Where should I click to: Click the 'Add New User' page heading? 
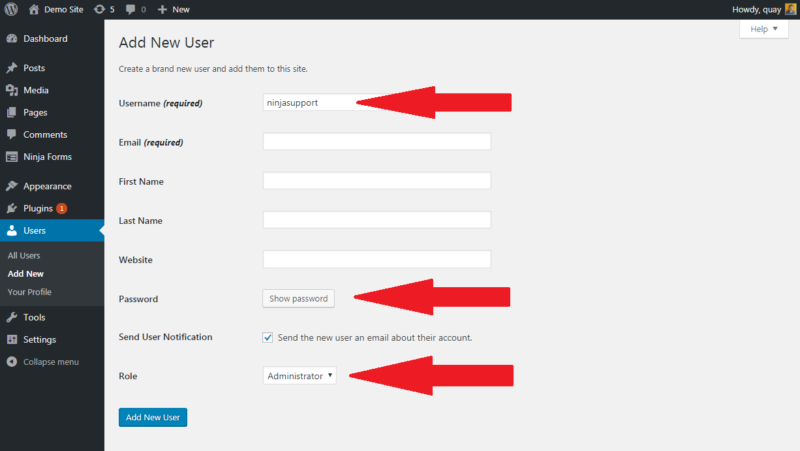(166, 42)
